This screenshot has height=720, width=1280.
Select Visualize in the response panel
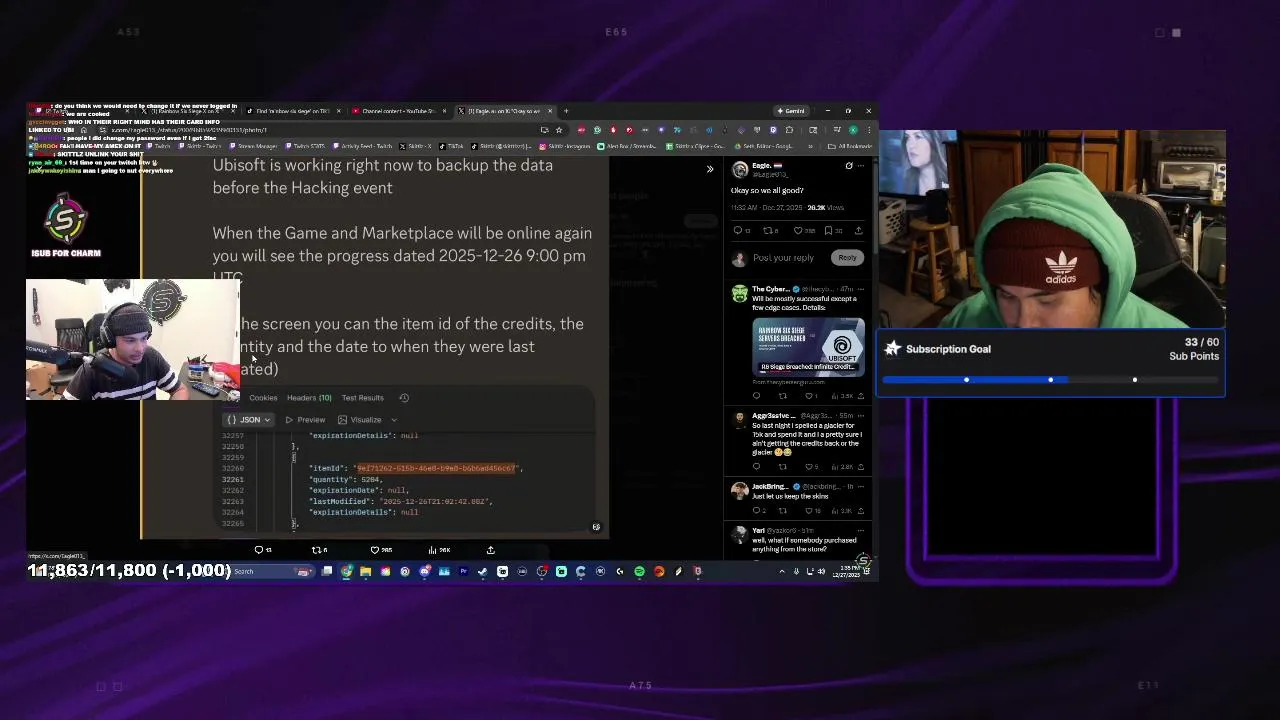(360, 420)
